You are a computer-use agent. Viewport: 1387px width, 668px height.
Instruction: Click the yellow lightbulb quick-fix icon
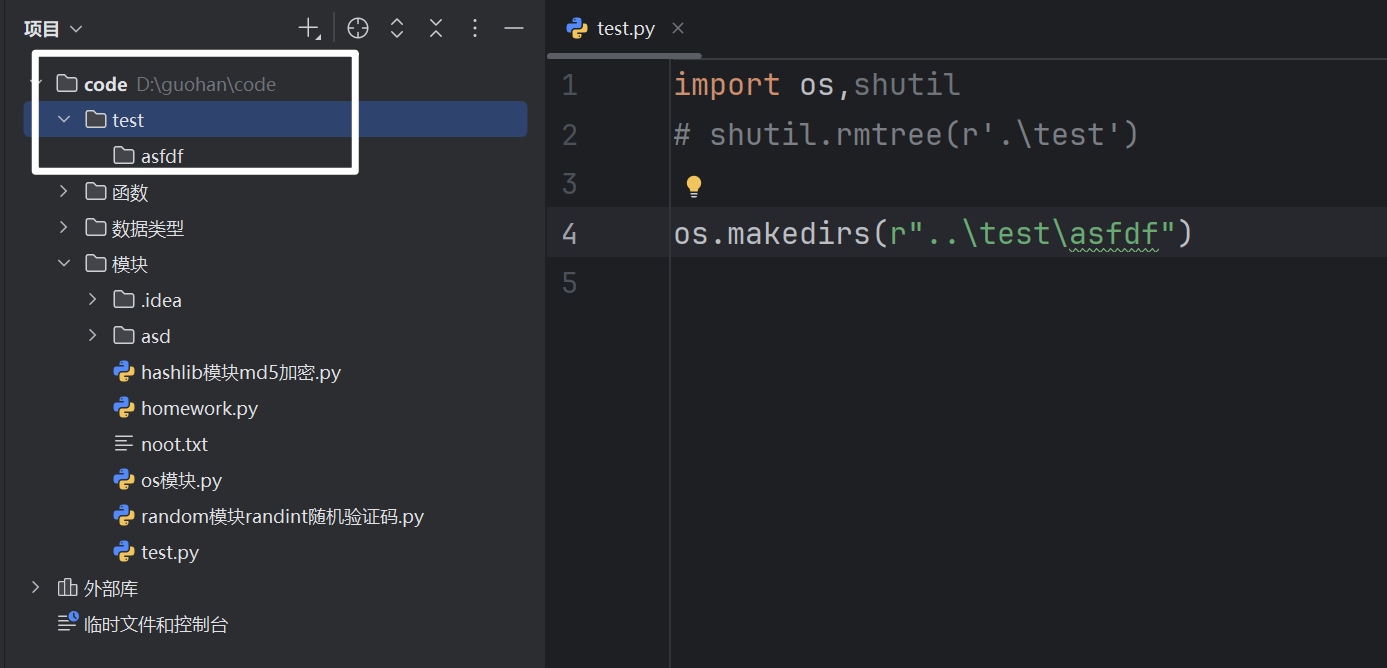tap(693, 186)
